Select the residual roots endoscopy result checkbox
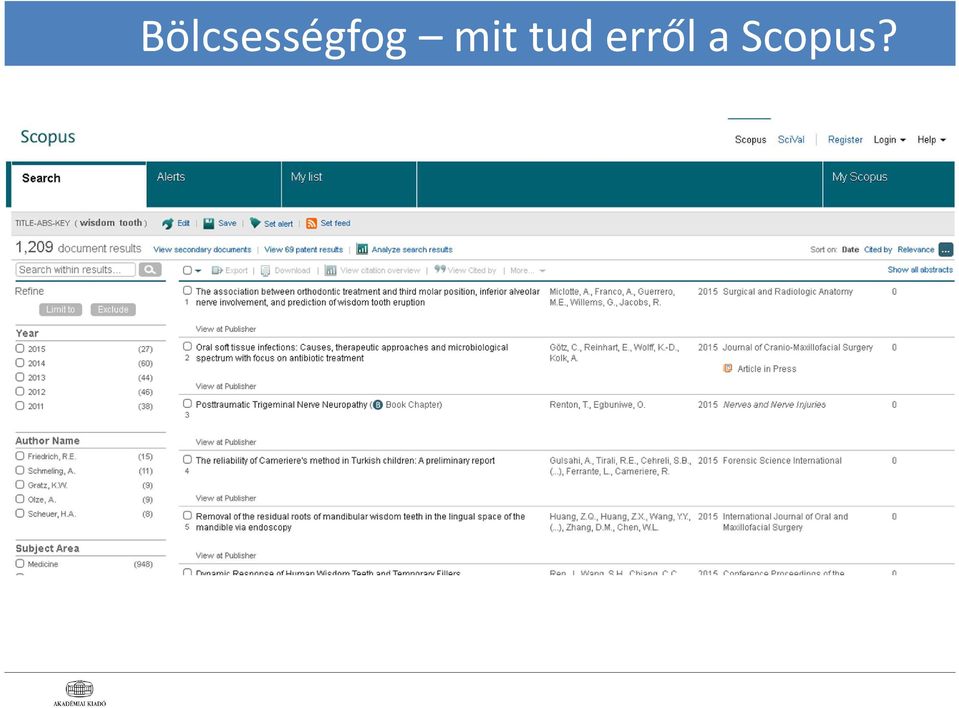959x708 pixels. point(188,515)
